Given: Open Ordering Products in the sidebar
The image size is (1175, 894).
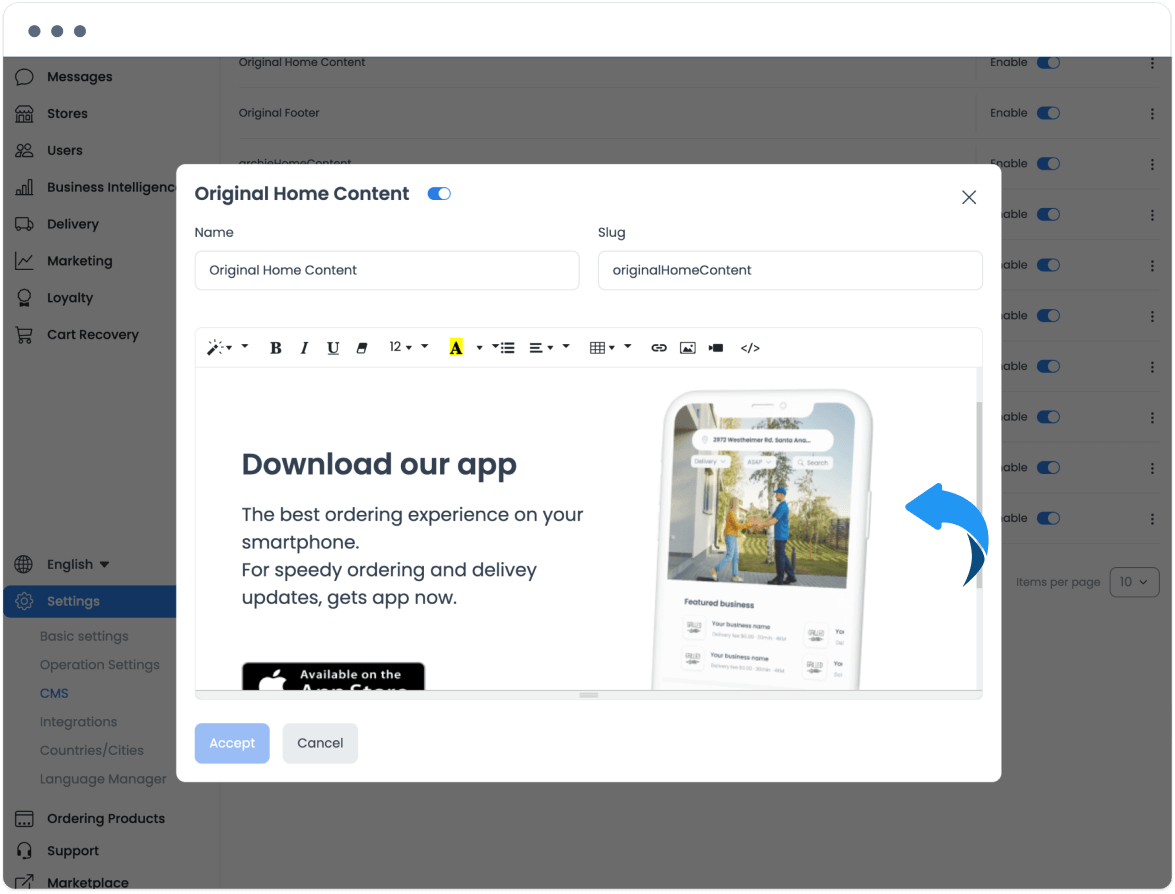Looking at the screenshot, I should 106,818.
